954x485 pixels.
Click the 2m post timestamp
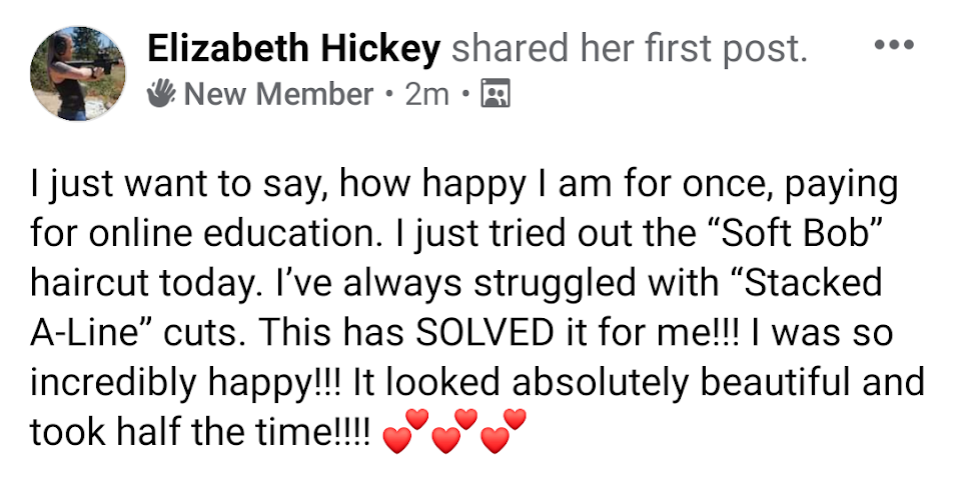(426, 95)
